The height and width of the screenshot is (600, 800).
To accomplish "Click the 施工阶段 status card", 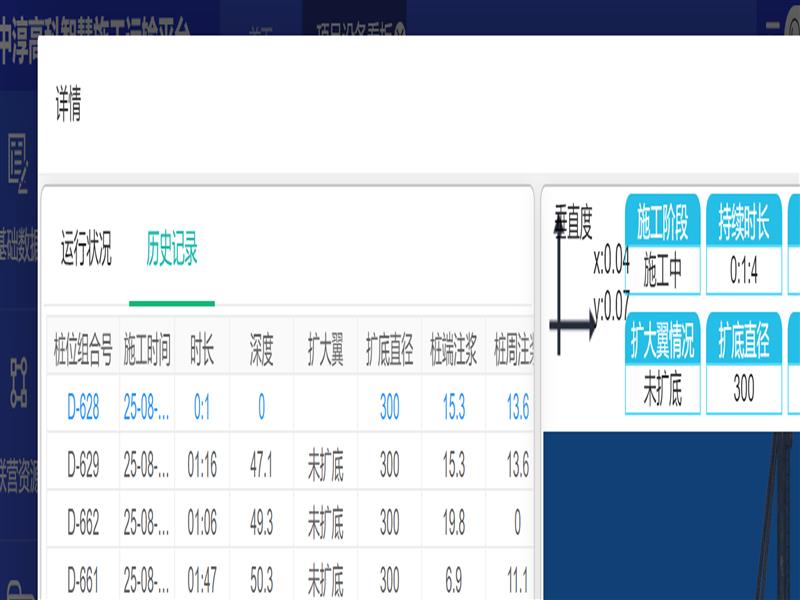I will point(662,245).
